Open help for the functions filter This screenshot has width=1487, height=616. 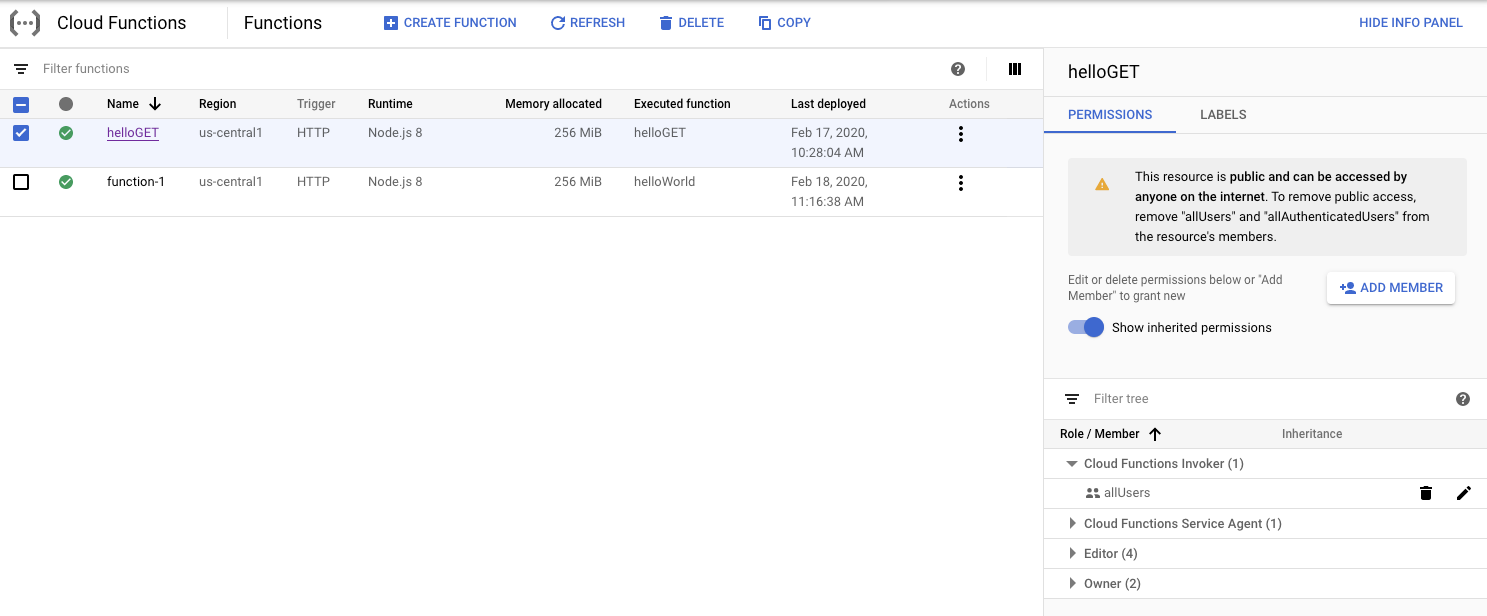click(x=958, y=69)
